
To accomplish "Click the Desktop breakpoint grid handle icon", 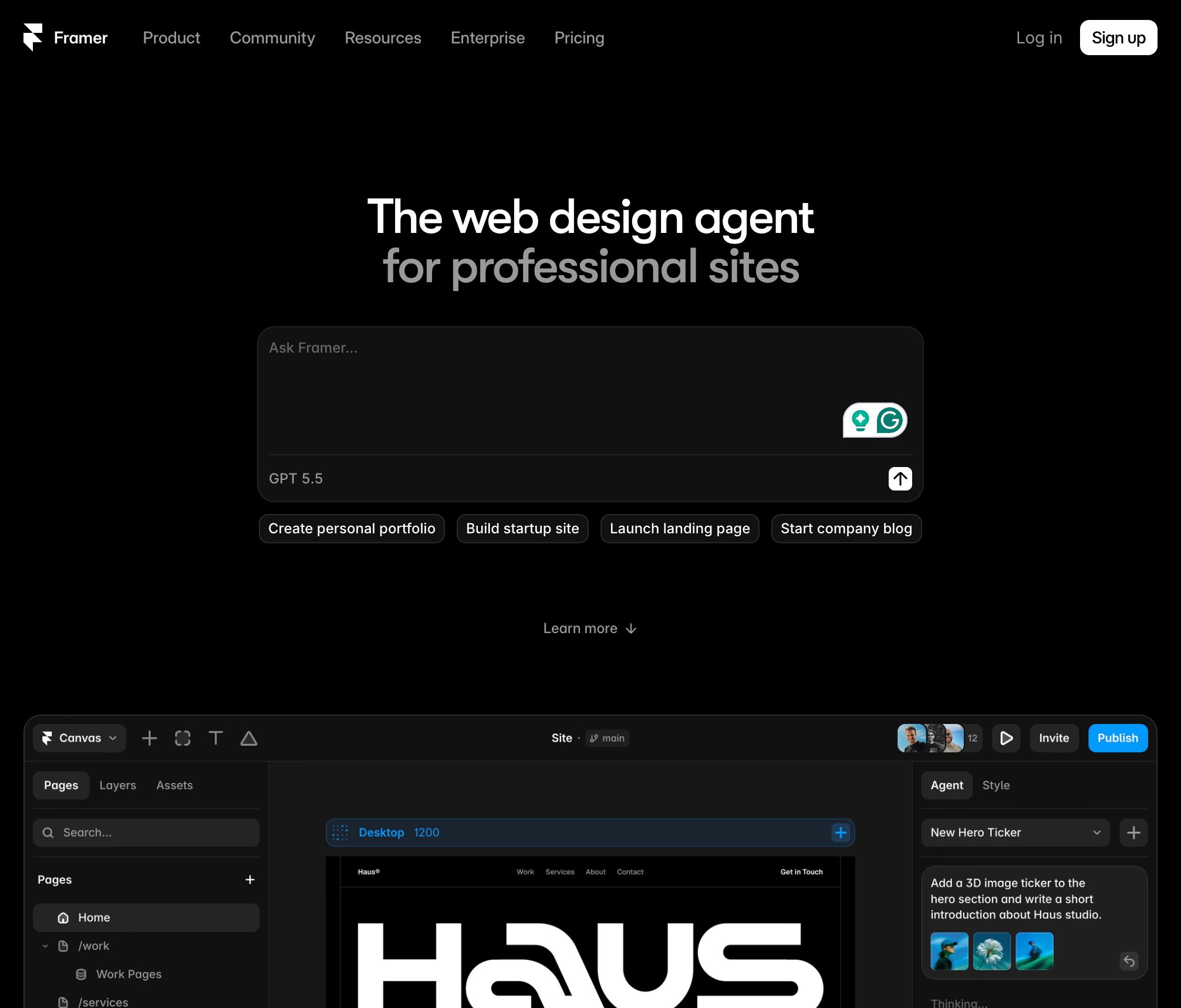I will tap(340, 833).
